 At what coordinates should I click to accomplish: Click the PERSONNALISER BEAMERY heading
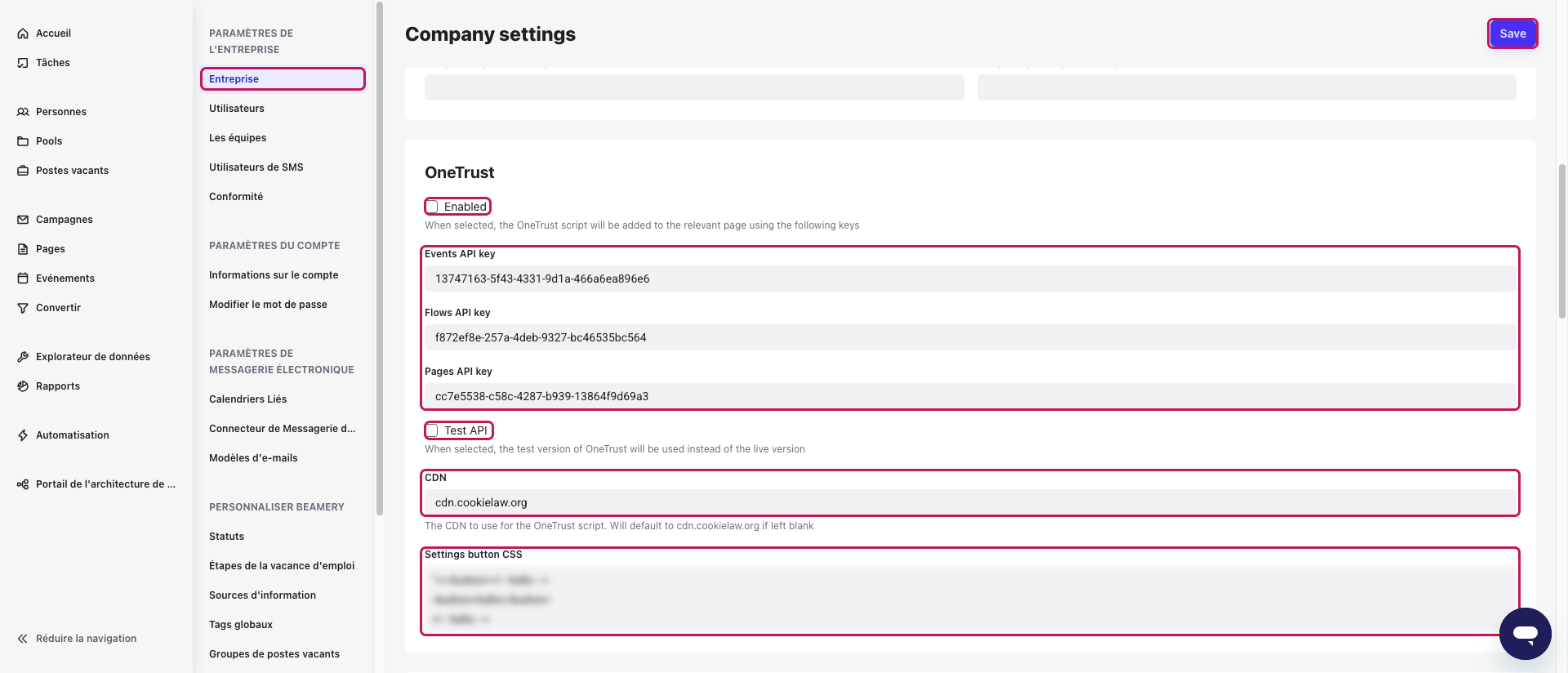pyautogui.click(x=276, y=507)
